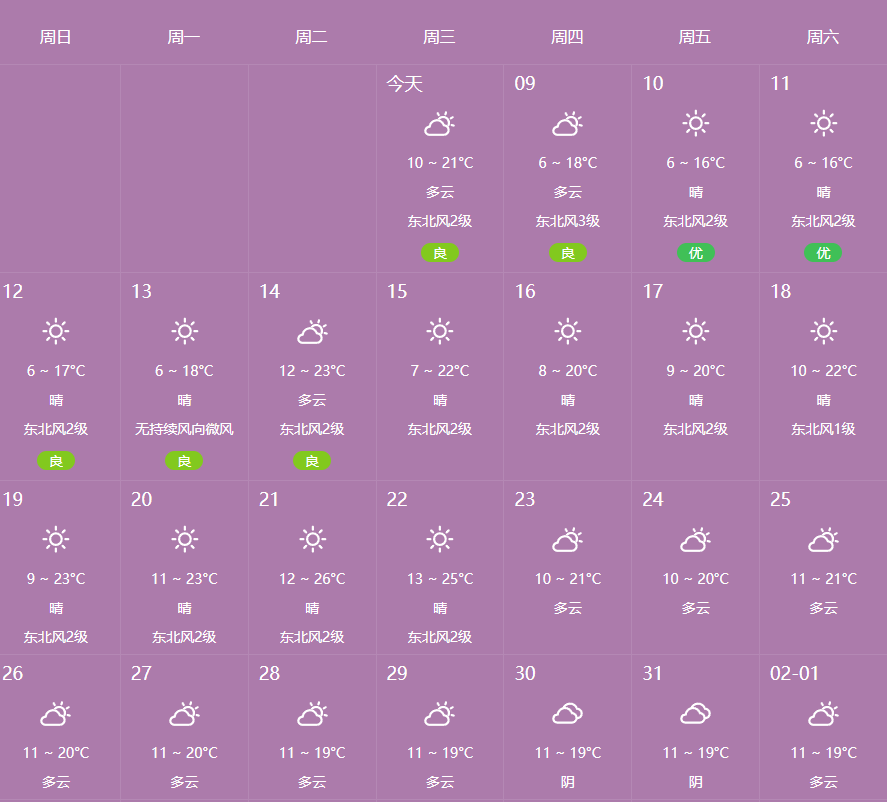Select the 周一 column header
Image resolution: width=887 pixels, height=802 pixels.
point(184,37)
